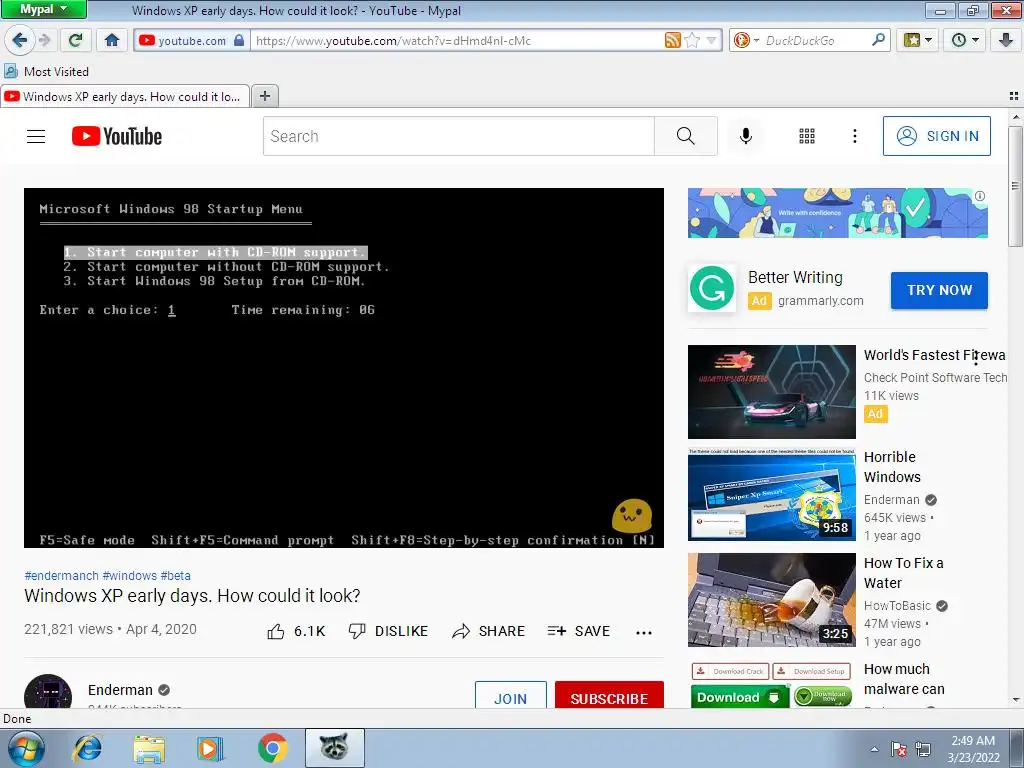Open the bookmarks menu toolbar button

point(918,40)
